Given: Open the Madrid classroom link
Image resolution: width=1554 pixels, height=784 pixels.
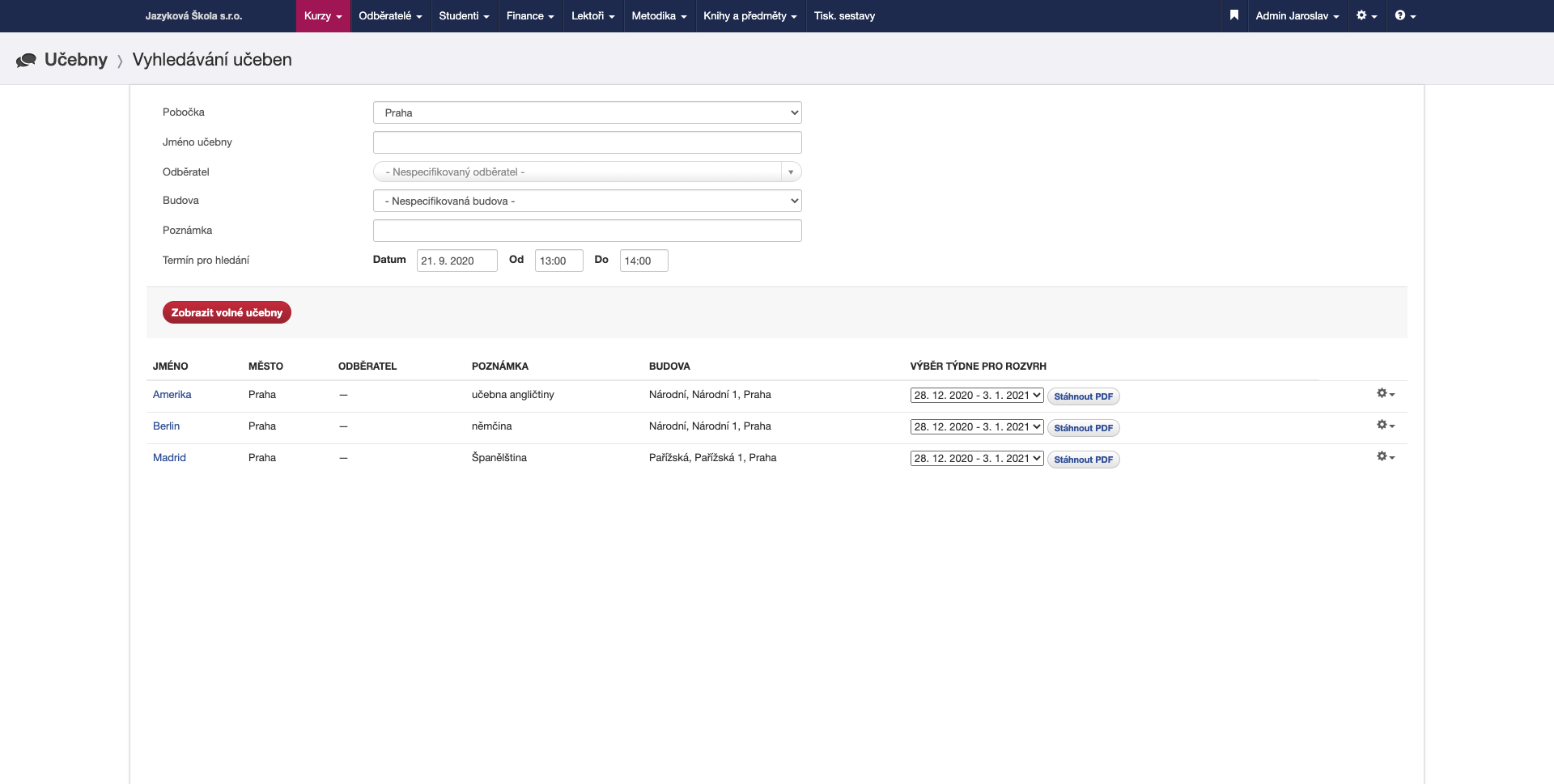Looking at the screenshot, I should (169, 458).
